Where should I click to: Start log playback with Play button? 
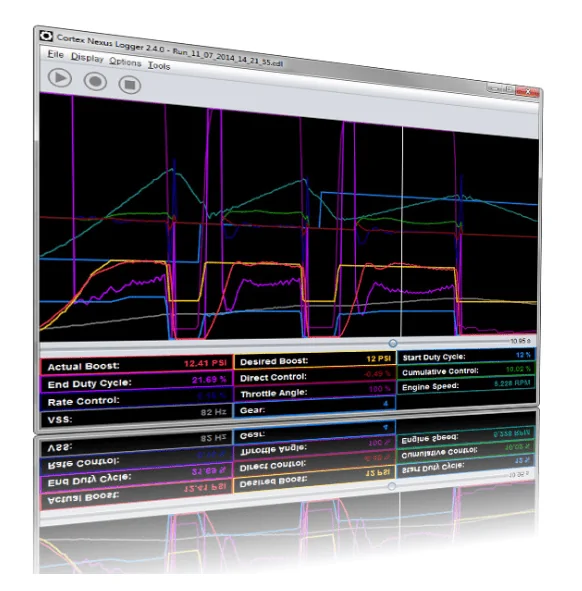click(x=60, y=78)
